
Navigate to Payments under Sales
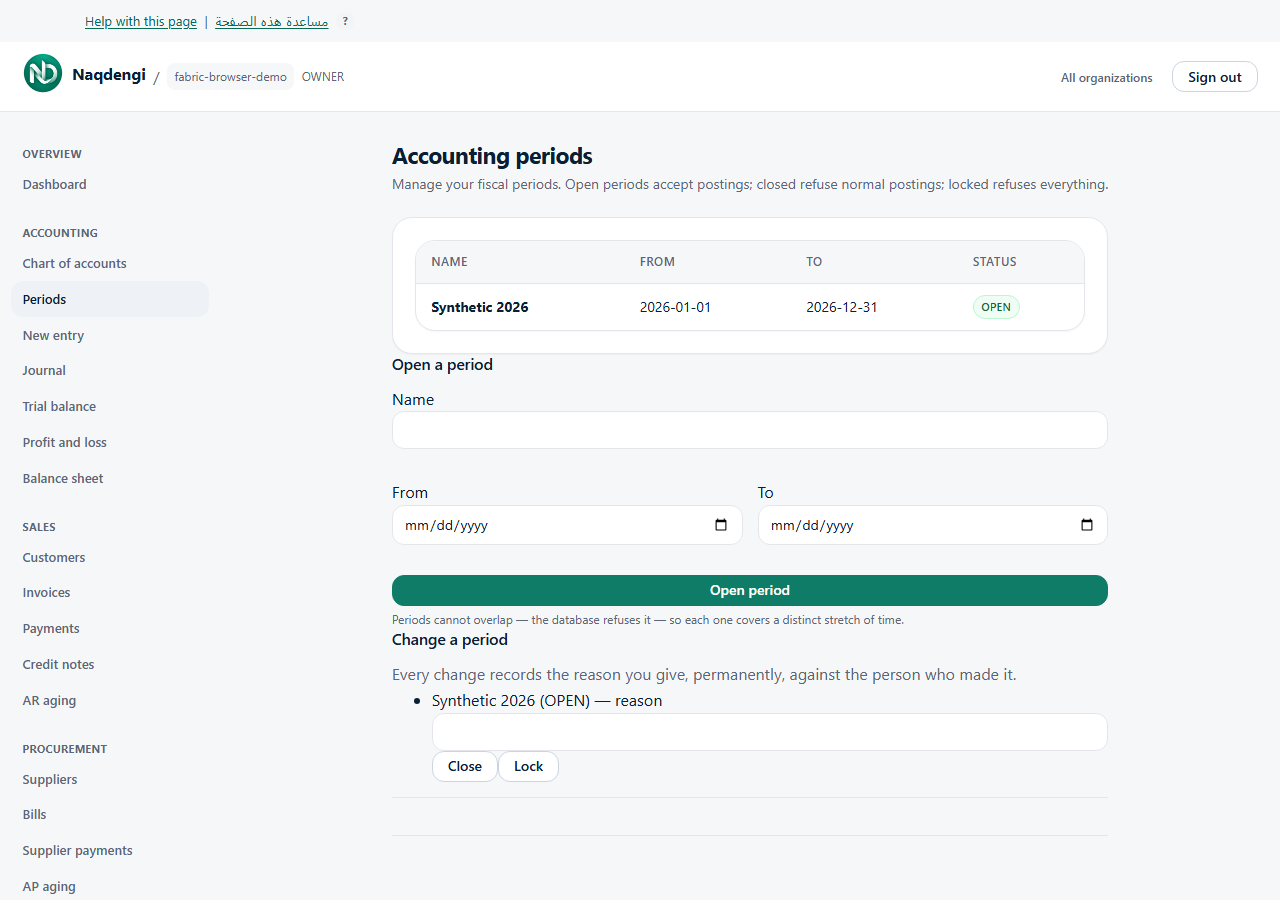click(x=51, y=628)
